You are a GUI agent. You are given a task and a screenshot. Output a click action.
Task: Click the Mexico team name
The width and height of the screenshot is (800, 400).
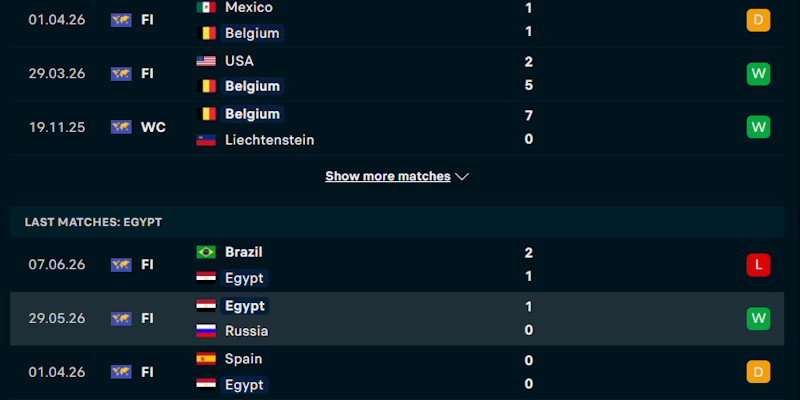pyautogui.click(x=248, y=7)
